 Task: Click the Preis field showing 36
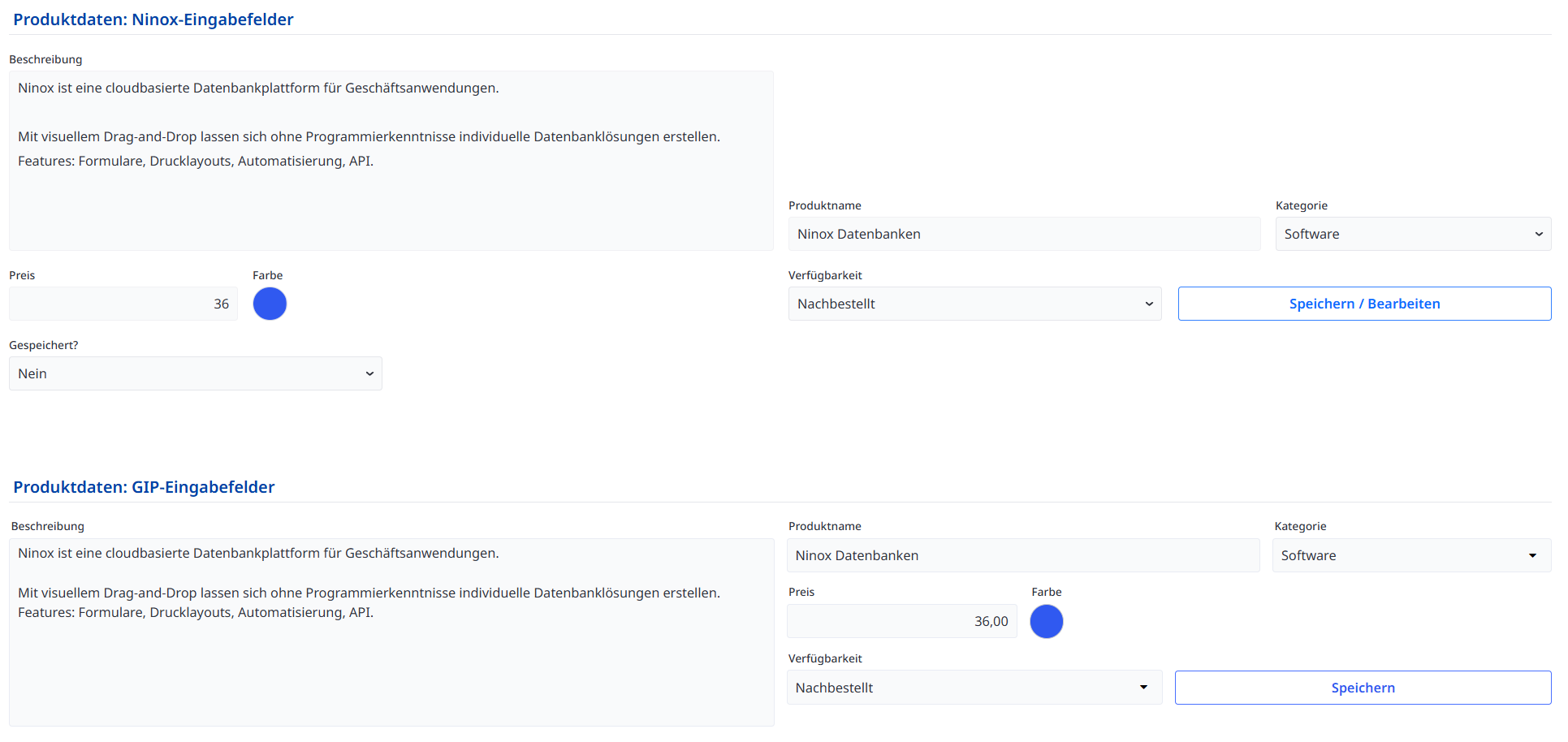pos(123,304)
